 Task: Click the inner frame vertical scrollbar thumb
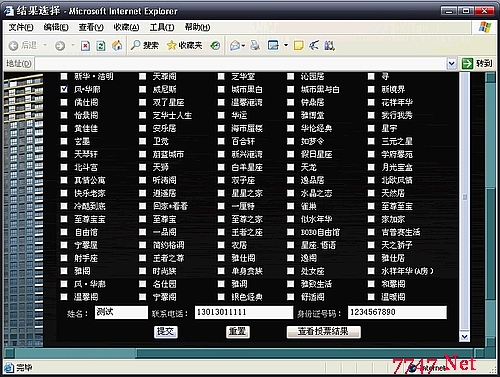pyautogui.click(x=465, y=197)
